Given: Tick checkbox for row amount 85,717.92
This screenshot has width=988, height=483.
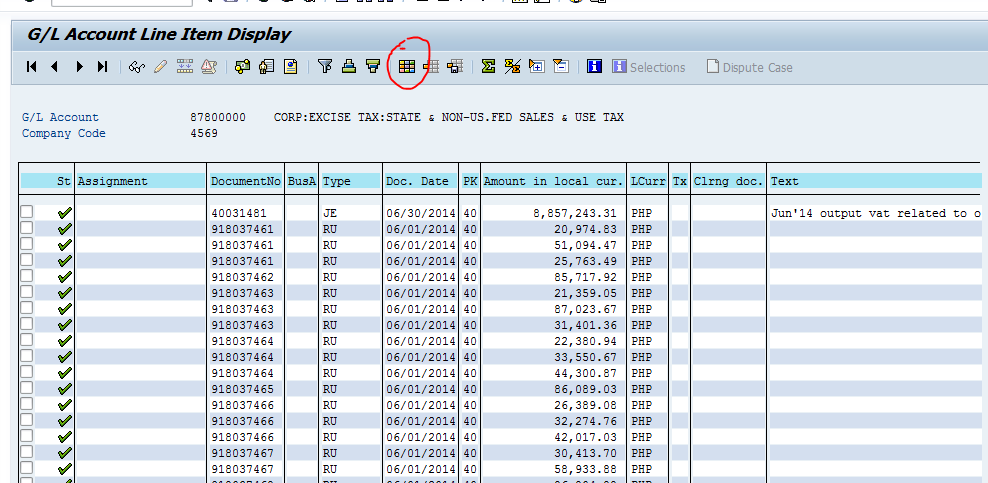Looking at the screenshot, I should coord(26,276).
